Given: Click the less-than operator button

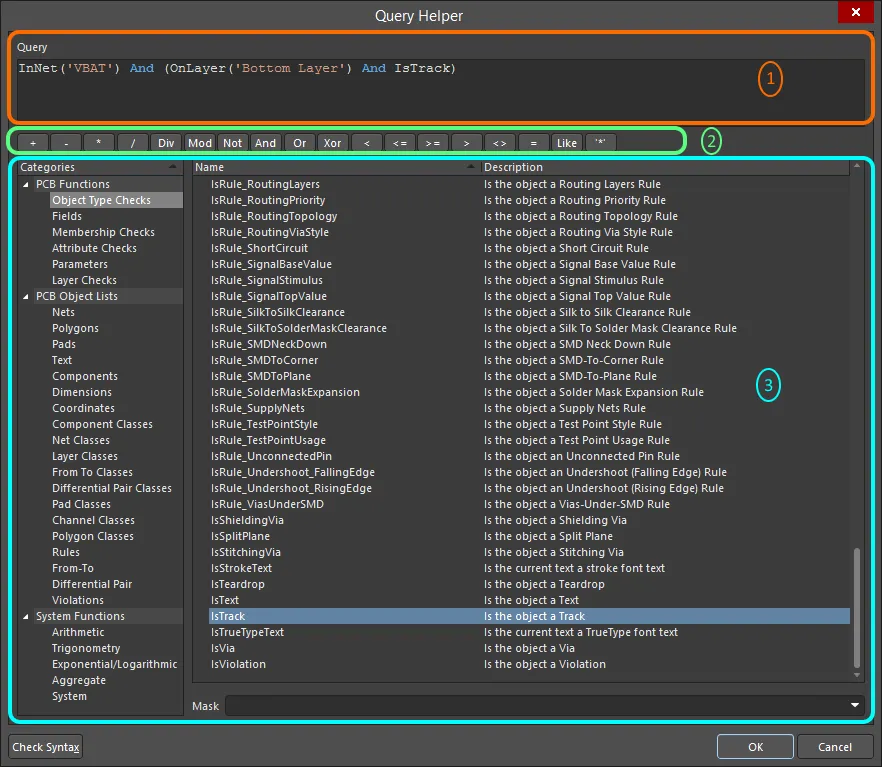Looking at the screenshot, I should tap(367, 143).
